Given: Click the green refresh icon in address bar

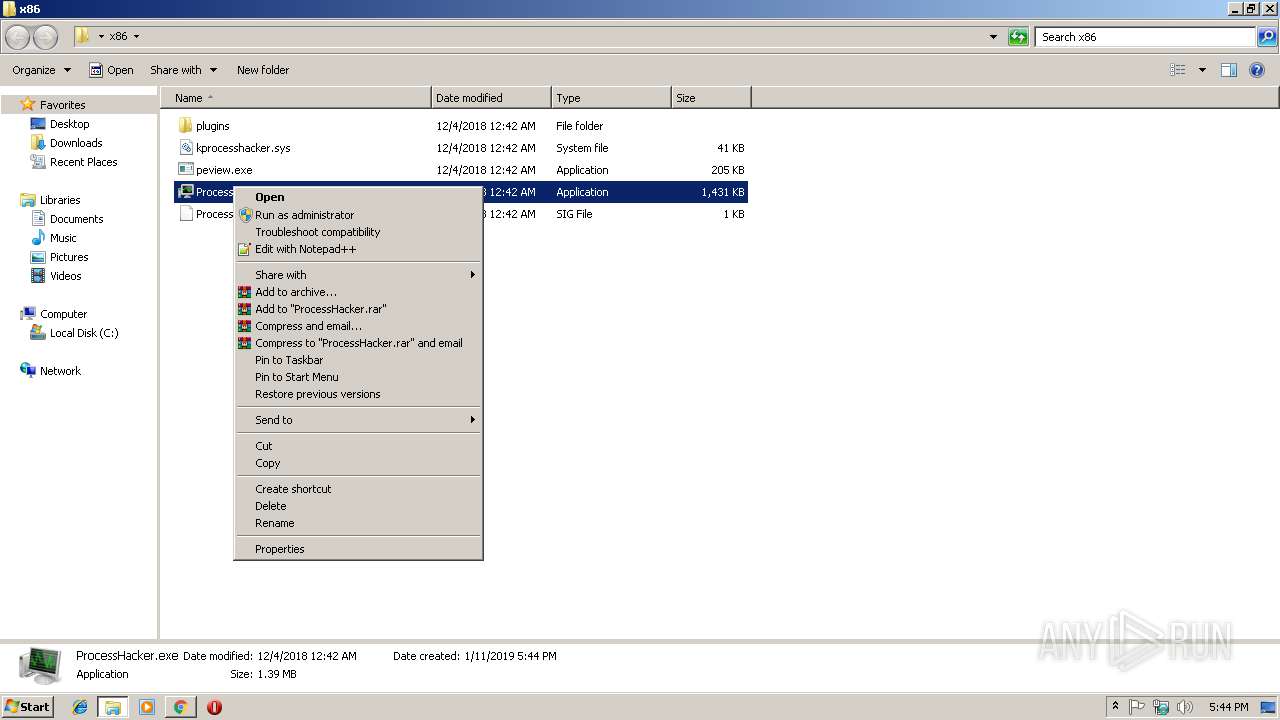Looking at the screenshot, I should point(1018,37).
